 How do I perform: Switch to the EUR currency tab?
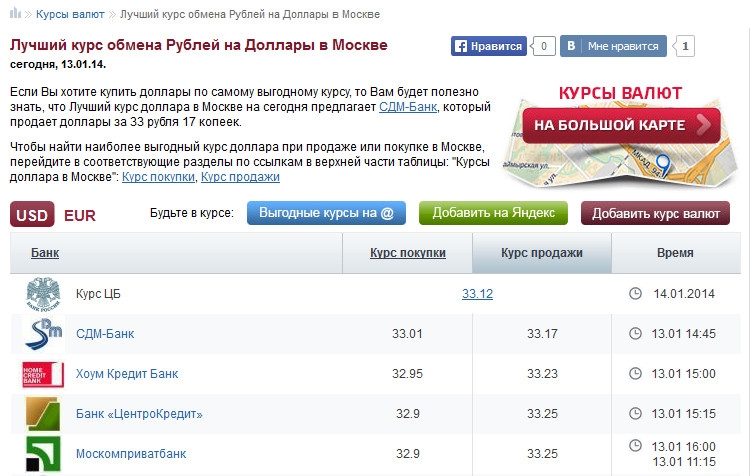click(x=80, y=215)
